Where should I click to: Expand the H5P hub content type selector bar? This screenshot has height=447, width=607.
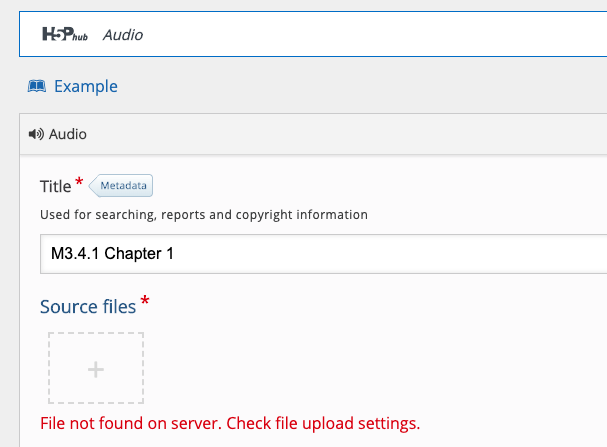(x=313, y=34)
